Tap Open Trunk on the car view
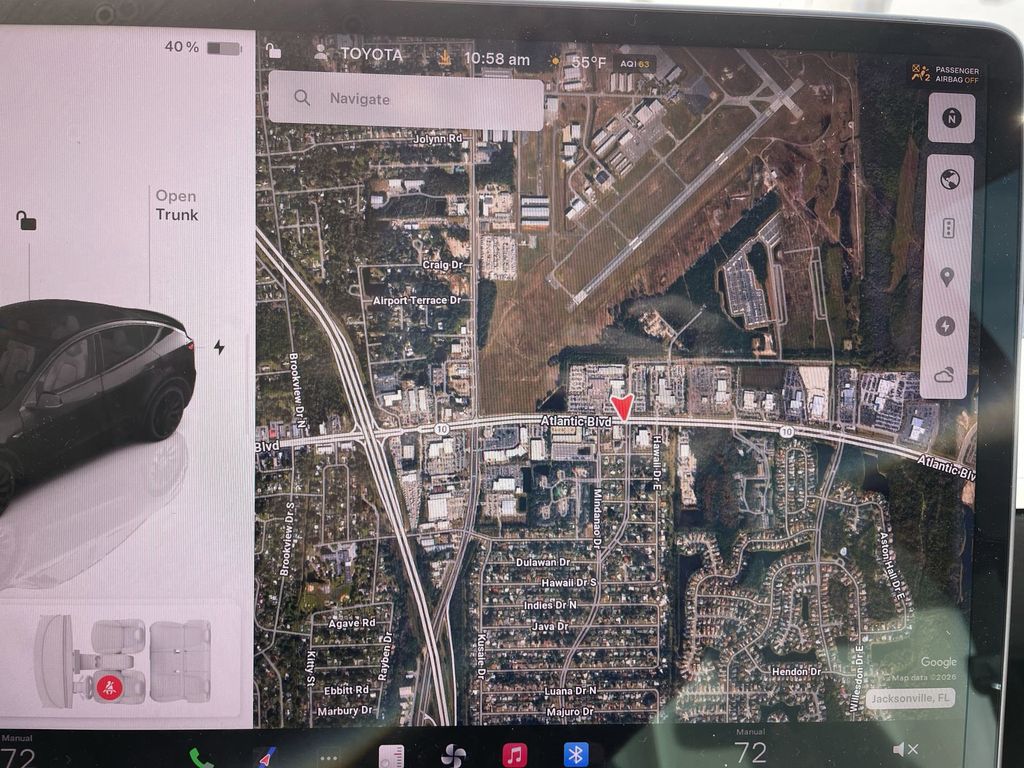Image resolution: width=1024 pixels, height=768 pixels. point(176,205)
